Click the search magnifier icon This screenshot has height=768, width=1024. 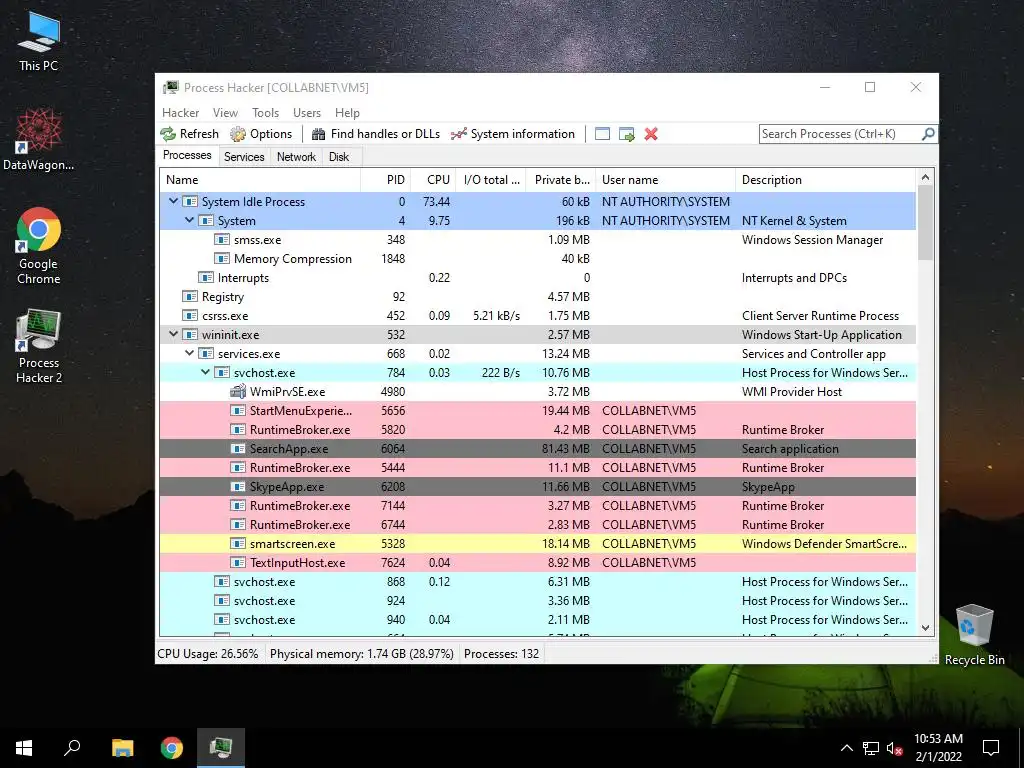click(928, 134)
